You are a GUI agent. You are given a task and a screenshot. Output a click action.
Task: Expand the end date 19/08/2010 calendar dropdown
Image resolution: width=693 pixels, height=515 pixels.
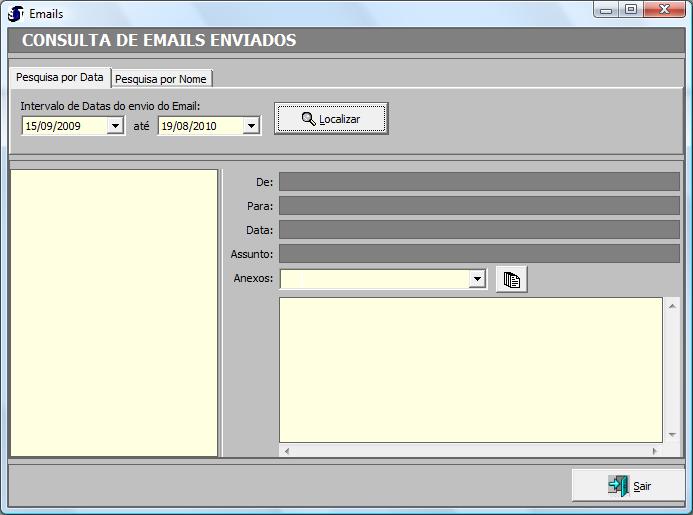point(251,126)
